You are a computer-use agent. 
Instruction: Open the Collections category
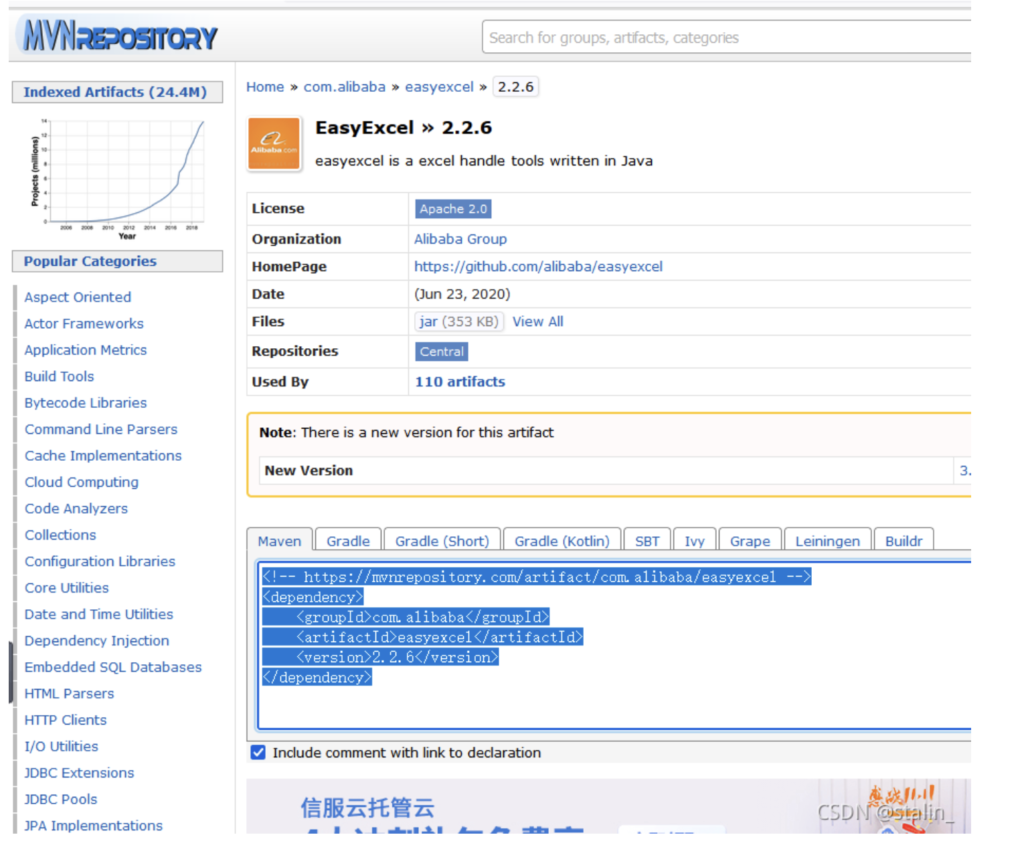click(x=60, y=535)
